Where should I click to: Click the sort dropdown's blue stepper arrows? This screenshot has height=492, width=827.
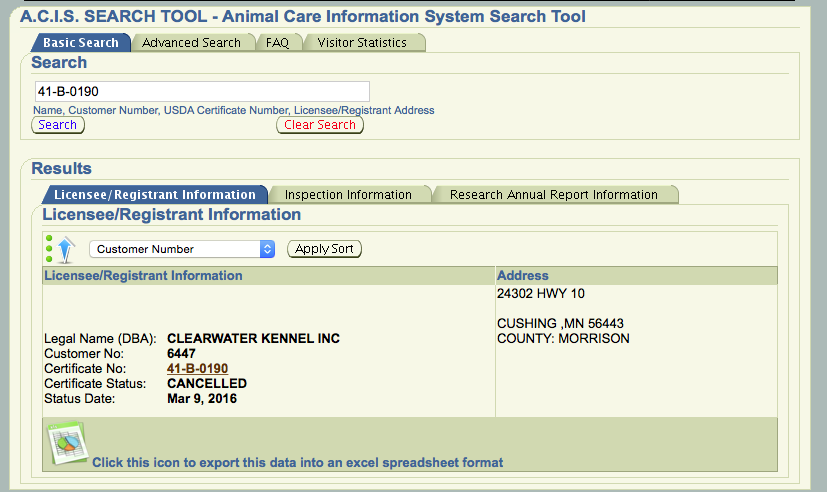coord(267,249)
